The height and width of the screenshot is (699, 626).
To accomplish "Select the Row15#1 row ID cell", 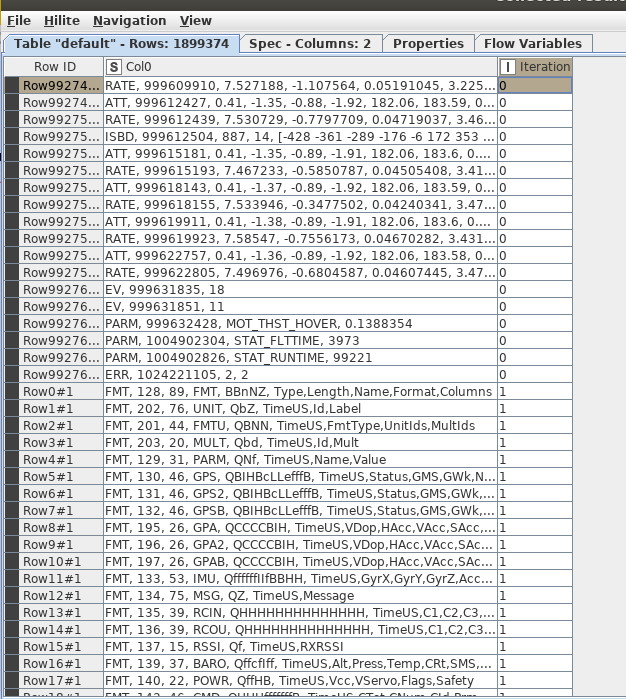I will 61,646.
